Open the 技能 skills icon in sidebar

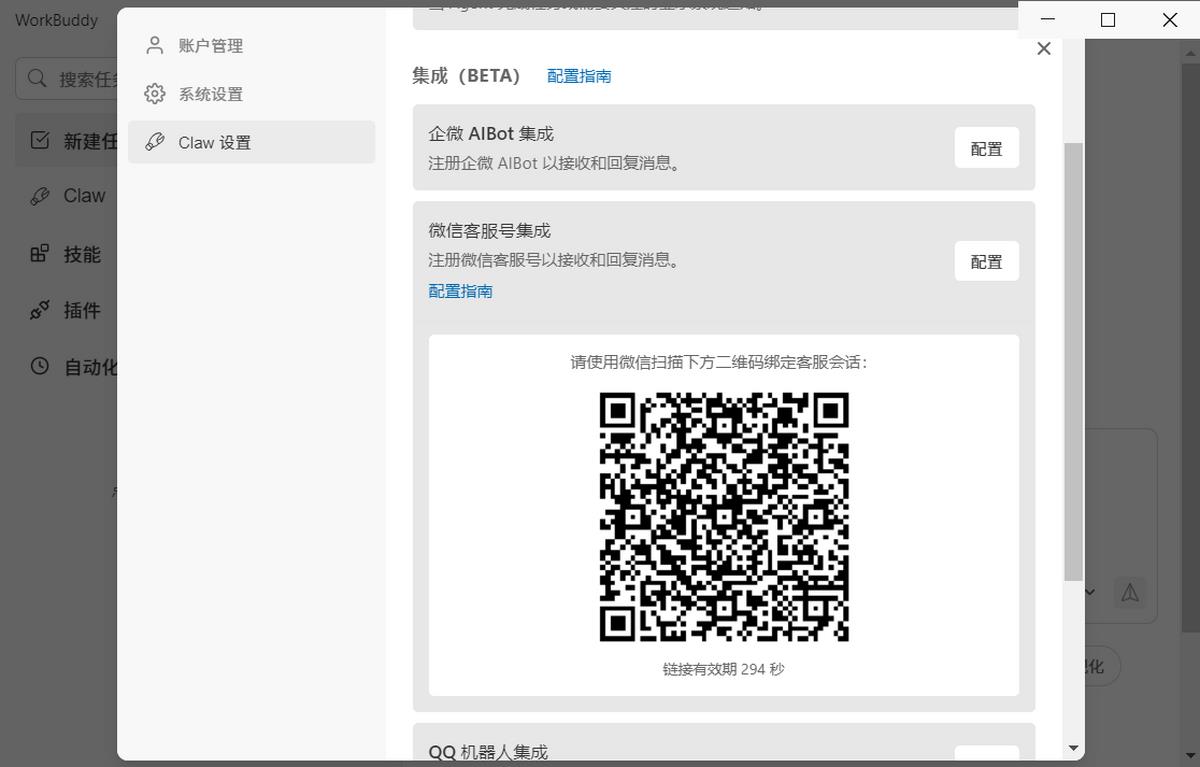[40, 254]
